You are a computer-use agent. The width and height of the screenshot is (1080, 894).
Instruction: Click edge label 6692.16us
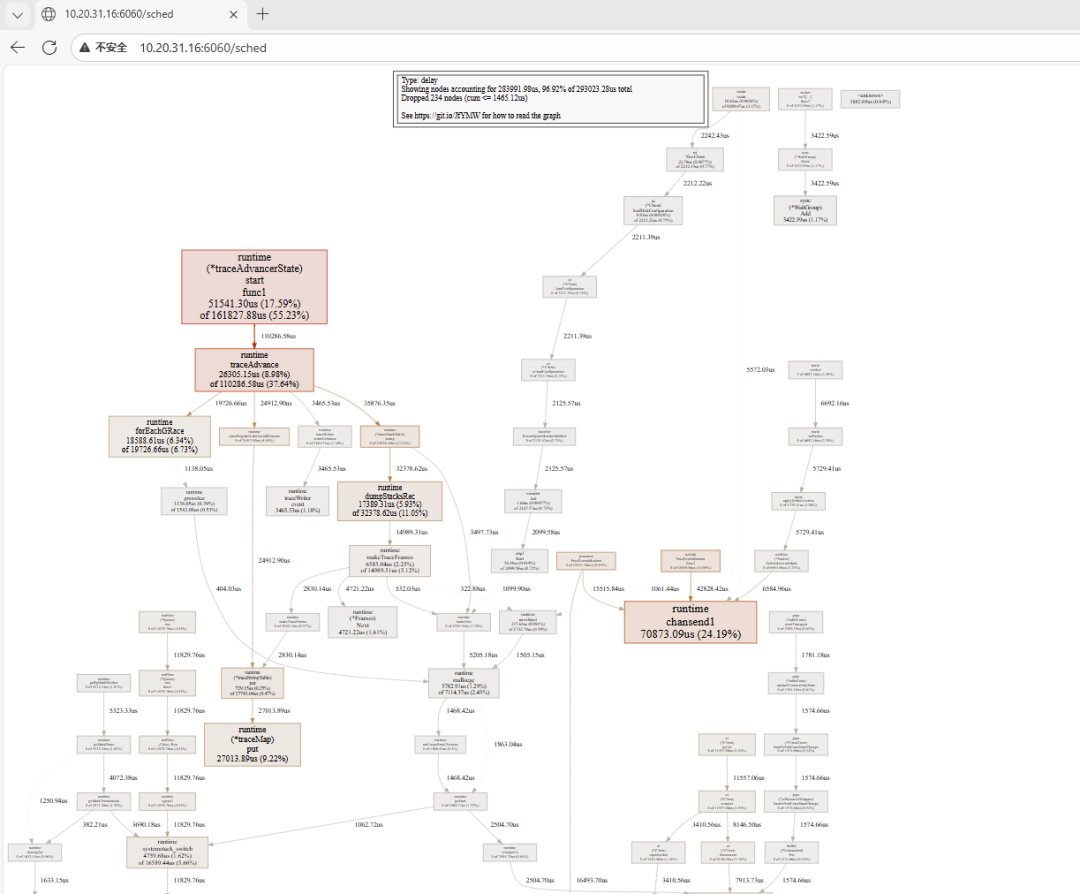(x=835, y=403)
